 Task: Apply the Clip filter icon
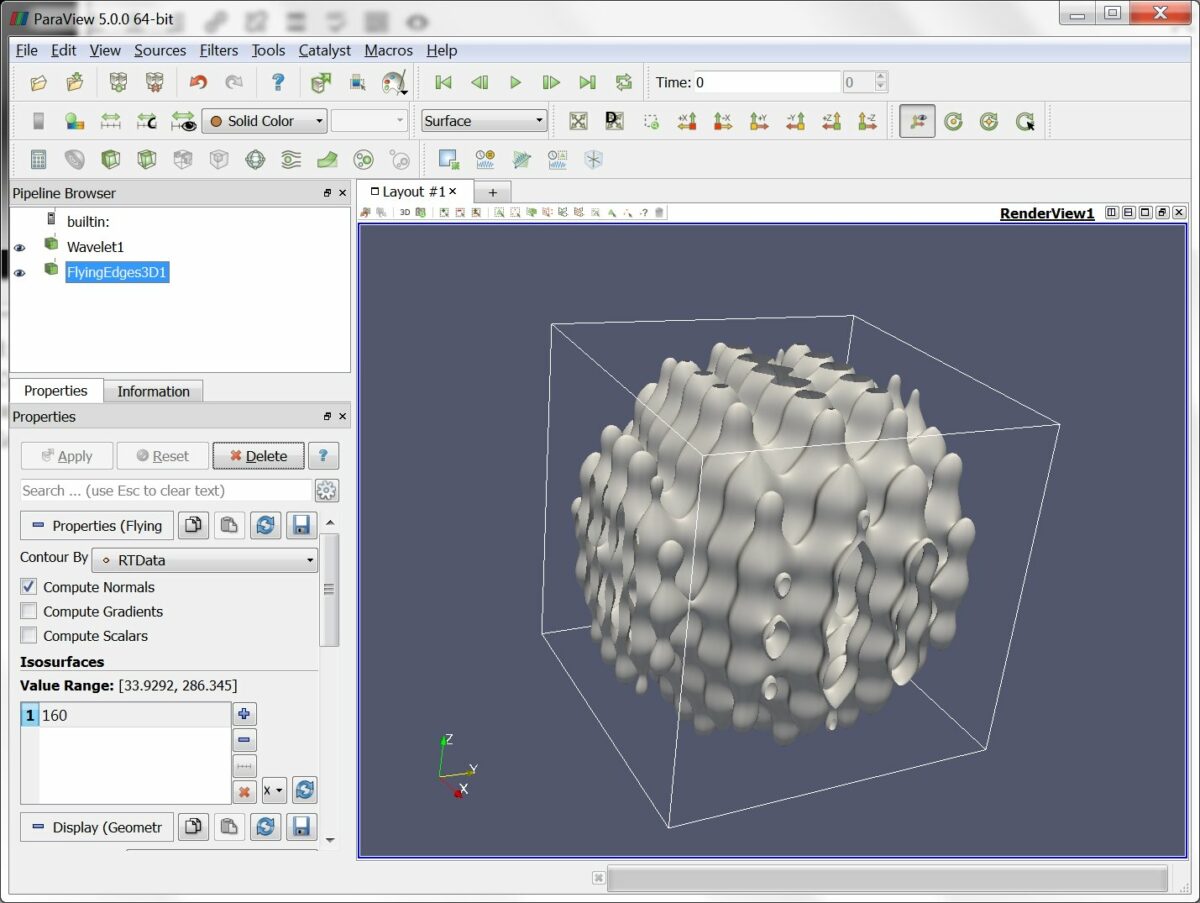tap(110, 159)
